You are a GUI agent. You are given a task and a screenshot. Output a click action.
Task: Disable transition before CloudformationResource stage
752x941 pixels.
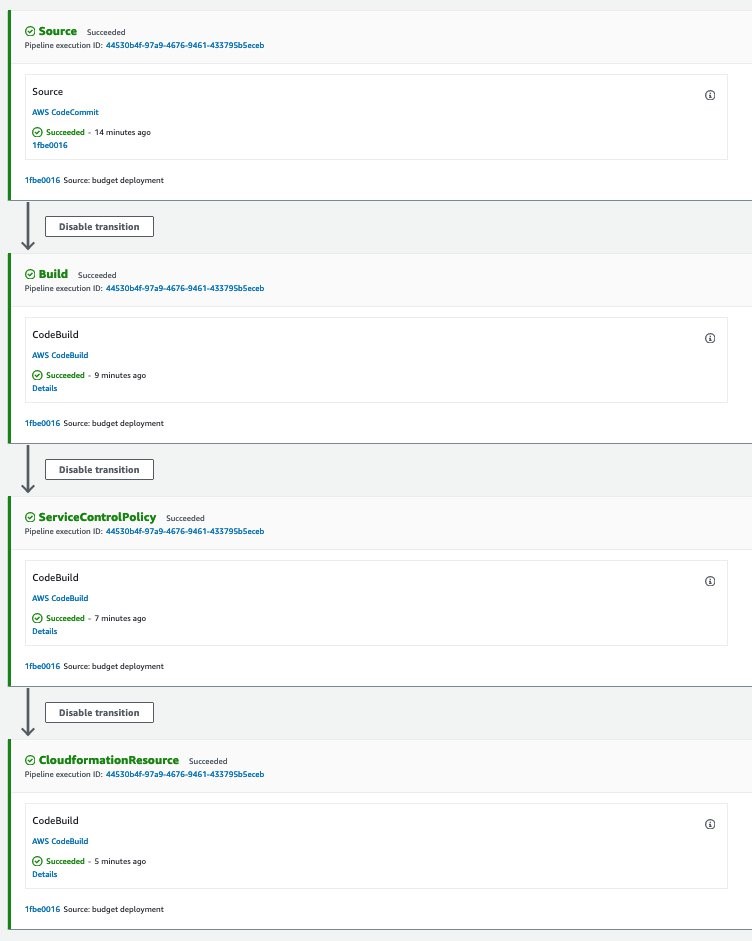[x=99, y=712]
